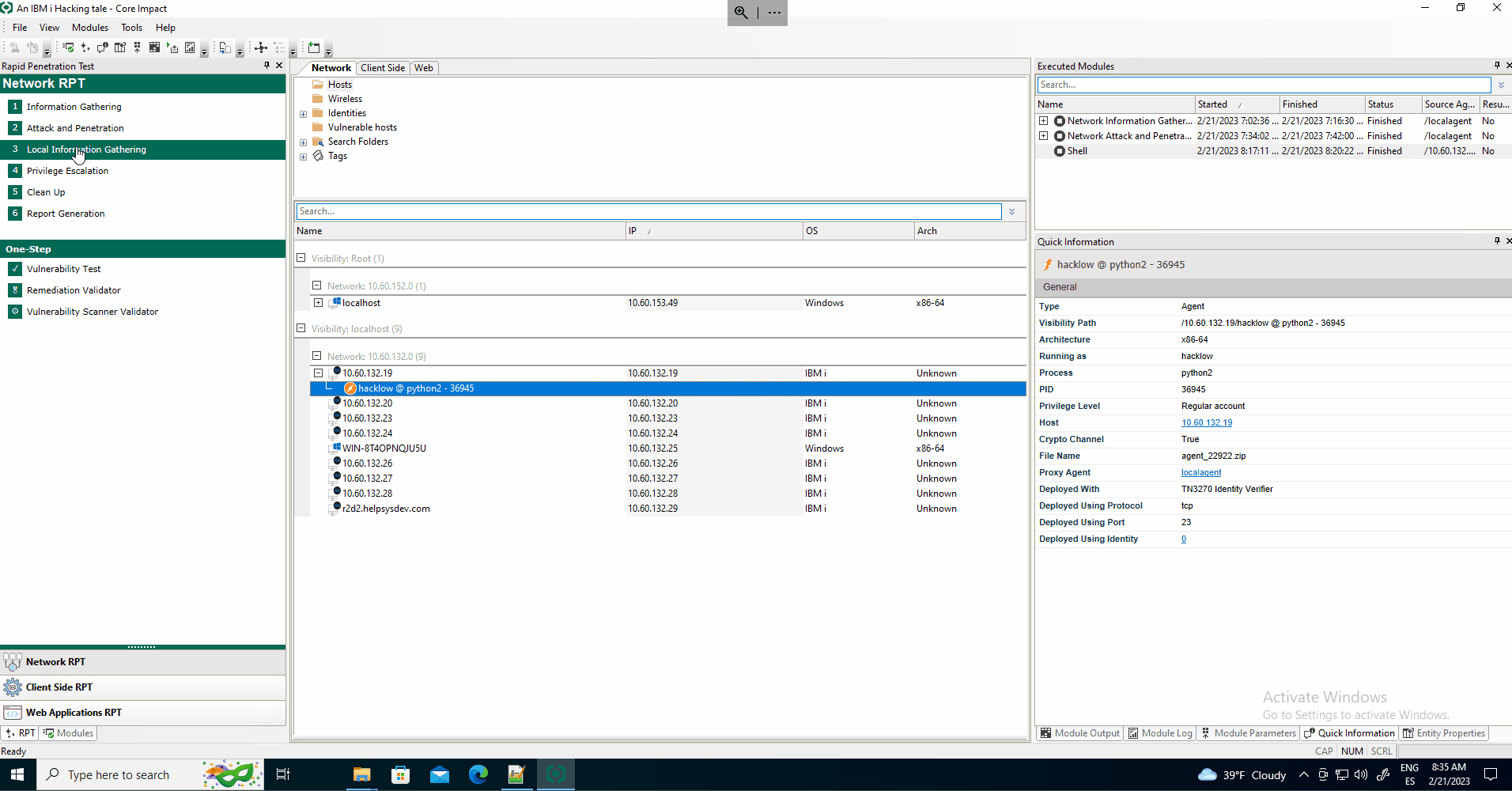The height and width of the screenshot is (791, 1512).
Task: Pin the Rapid Penetration Test panel
Action: click(x=266, y=65)
